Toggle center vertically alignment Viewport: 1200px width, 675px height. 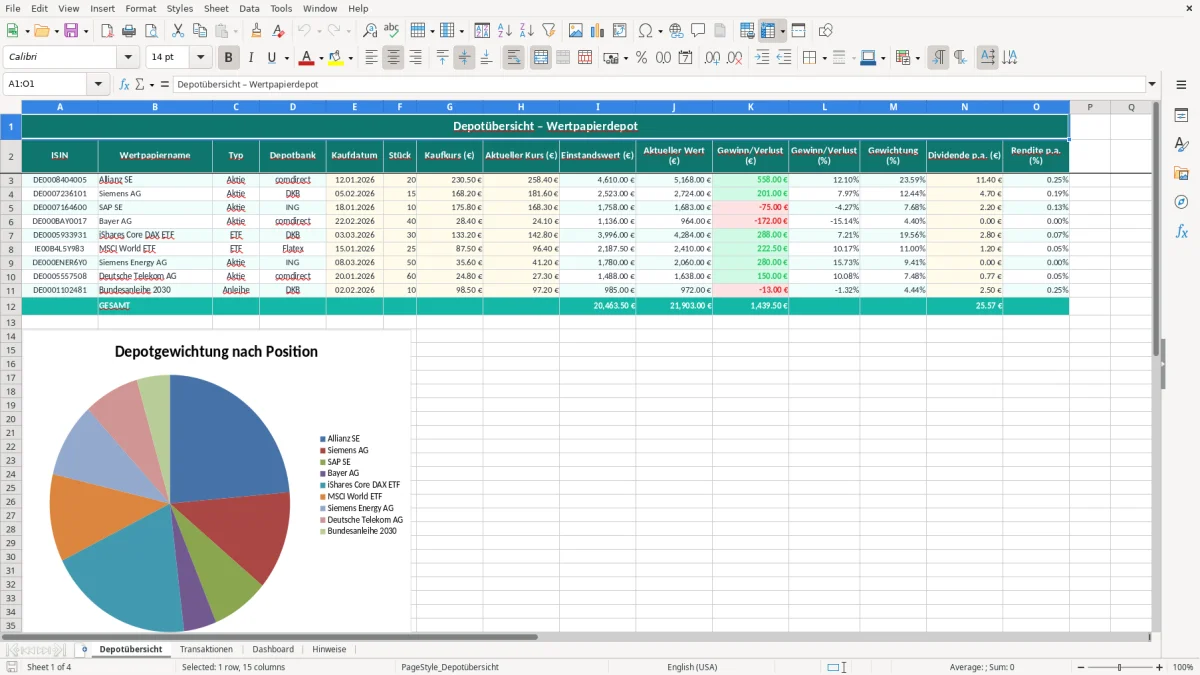click(x=464, y=58)
